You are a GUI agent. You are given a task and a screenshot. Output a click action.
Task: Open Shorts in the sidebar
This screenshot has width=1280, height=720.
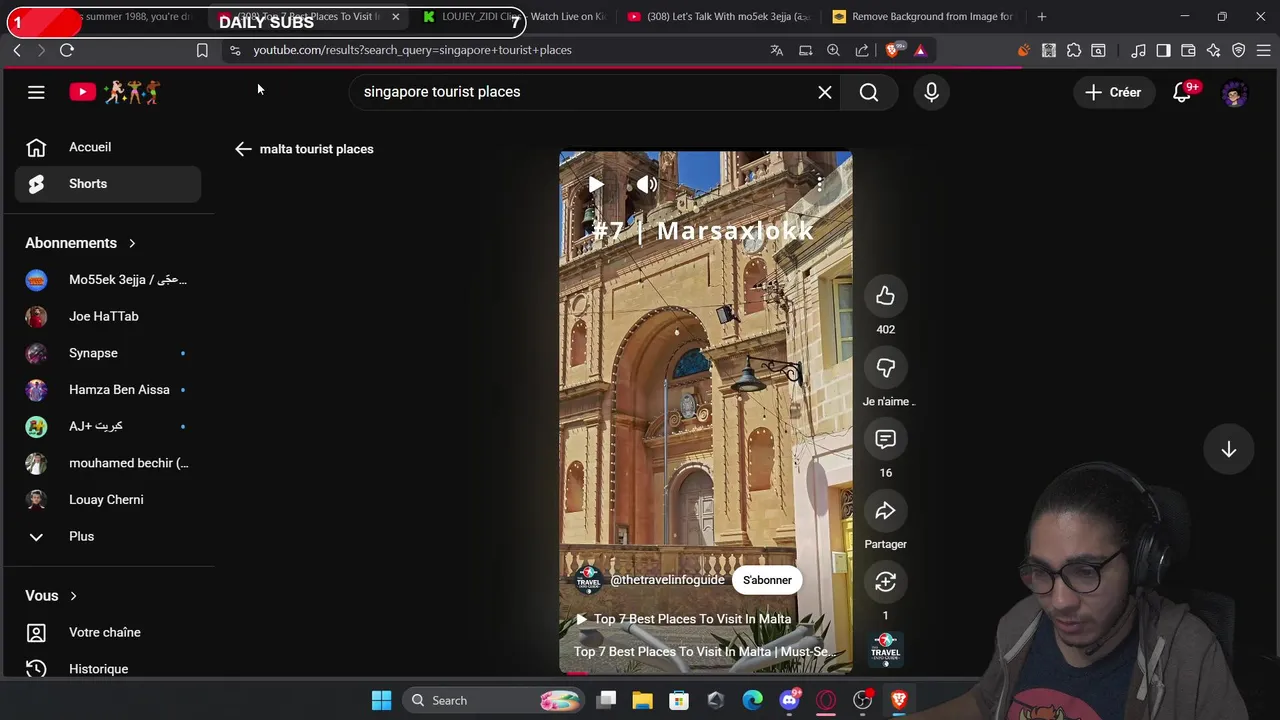[108, 184]
